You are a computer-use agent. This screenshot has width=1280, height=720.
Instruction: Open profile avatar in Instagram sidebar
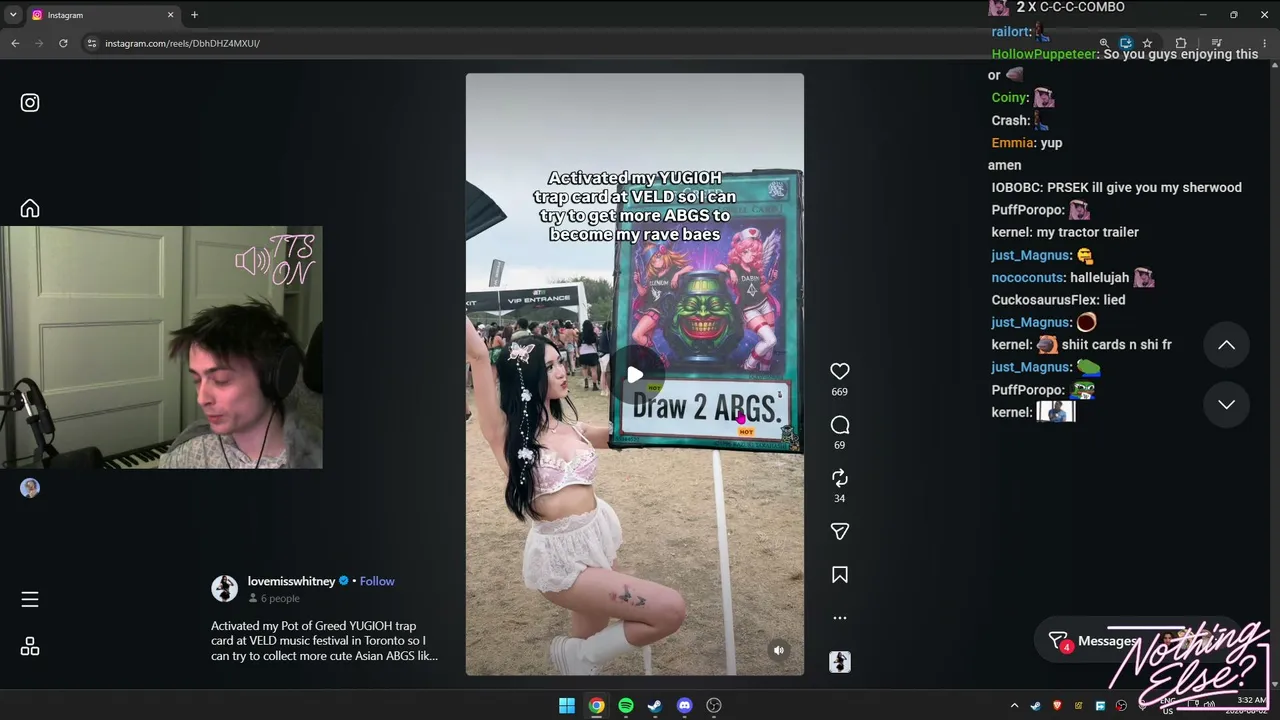coord(30,488)
